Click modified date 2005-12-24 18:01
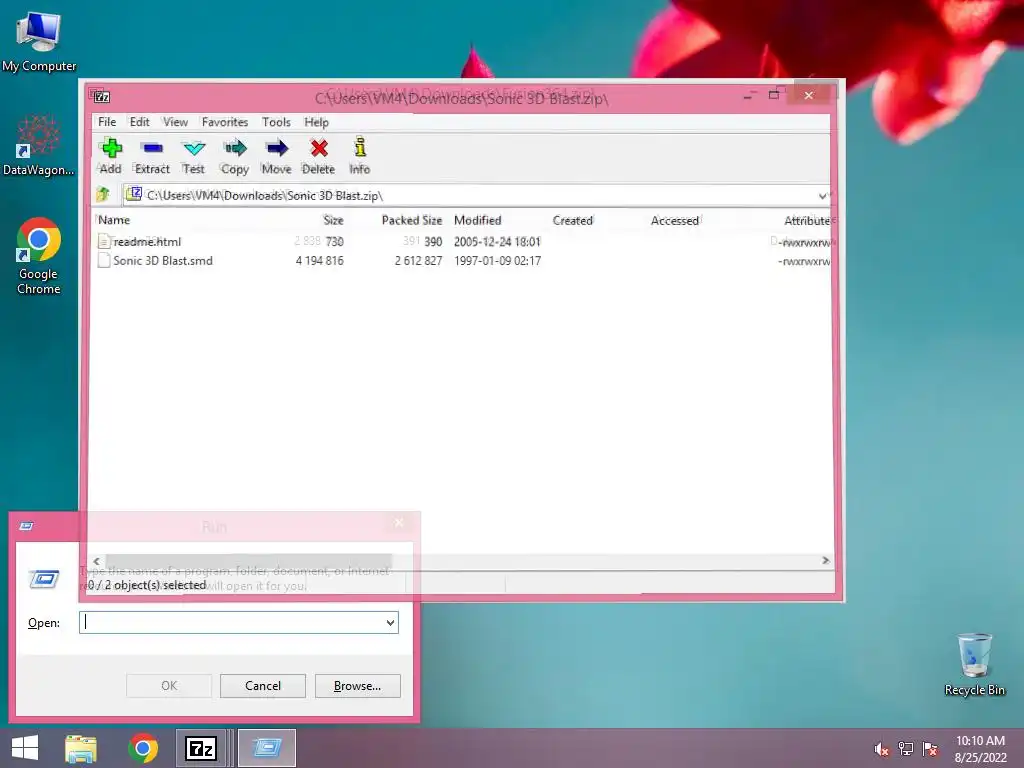1024x768 pixels. [x=497, y=242]
